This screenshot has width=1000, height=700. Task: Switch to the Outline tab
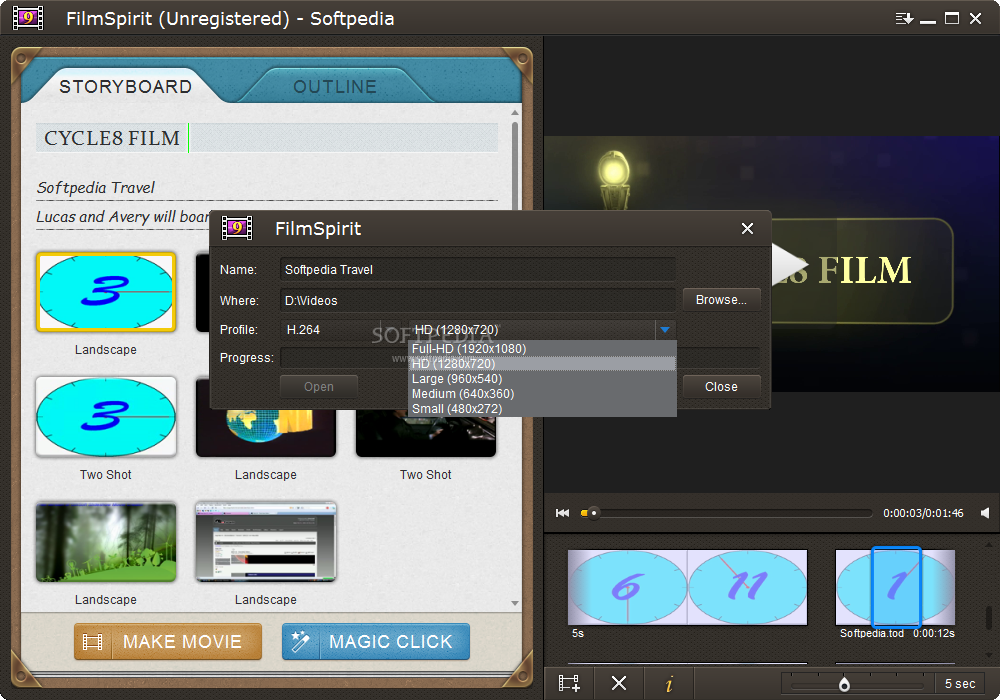point(335,87)
